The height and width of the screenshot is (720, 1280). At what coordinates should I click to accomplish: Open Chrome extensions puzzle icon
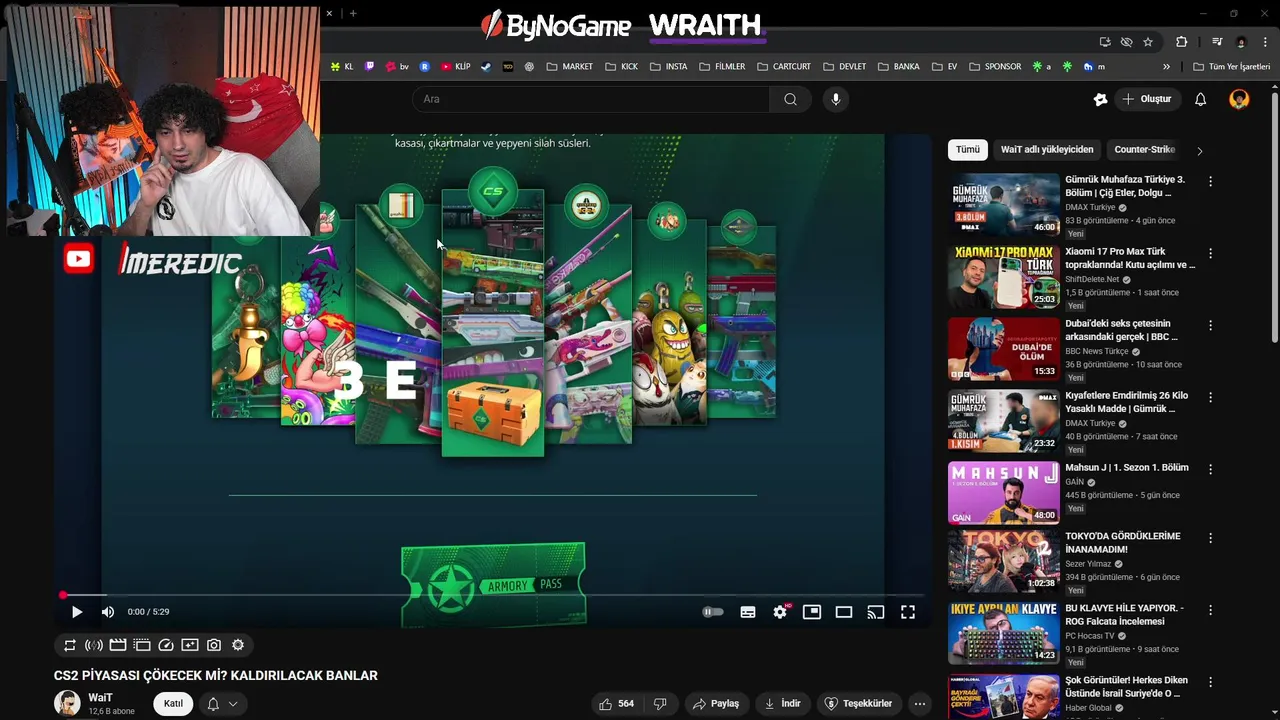point(1182,42)
